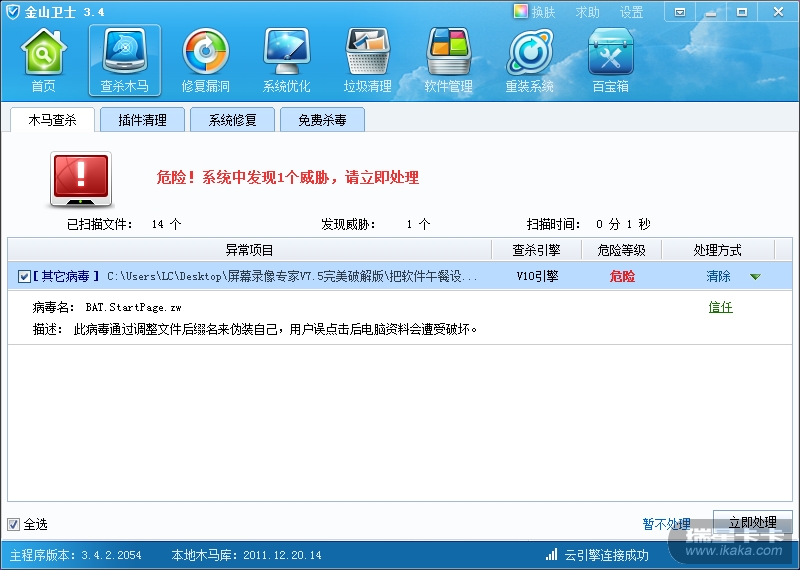Close the 金山卫士 window

pyautogui.click(x=778, y=12)
